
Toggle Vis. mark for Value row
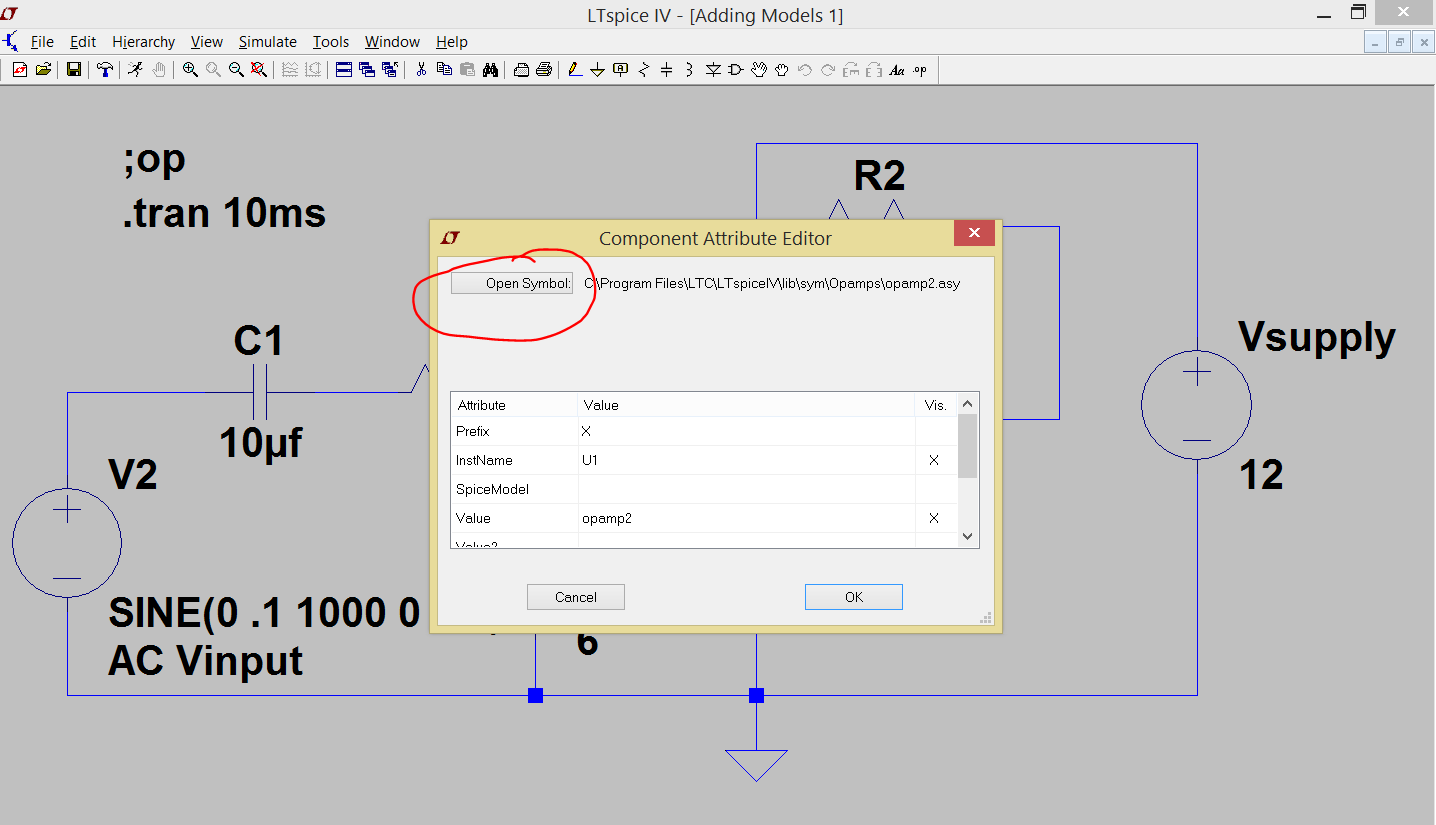[x=934, y=518]
